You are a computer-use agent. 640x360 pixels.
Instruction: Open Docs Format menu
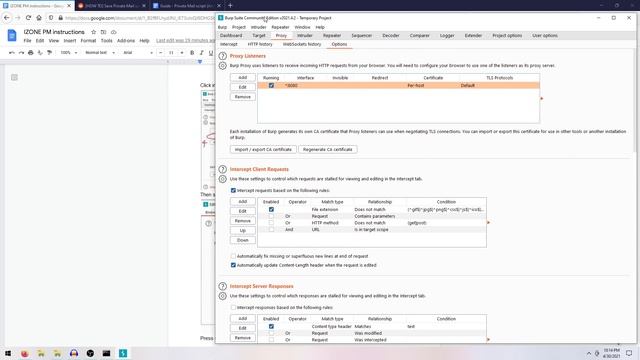(x=88, y=41)
